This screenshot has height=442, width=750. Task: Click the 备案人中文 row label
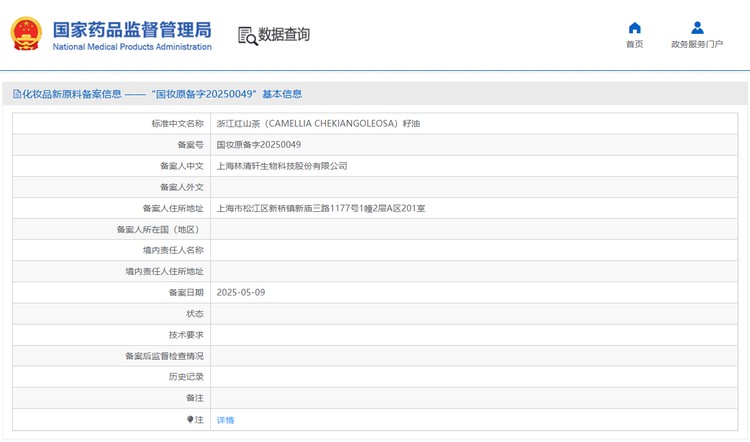(182, 166)
